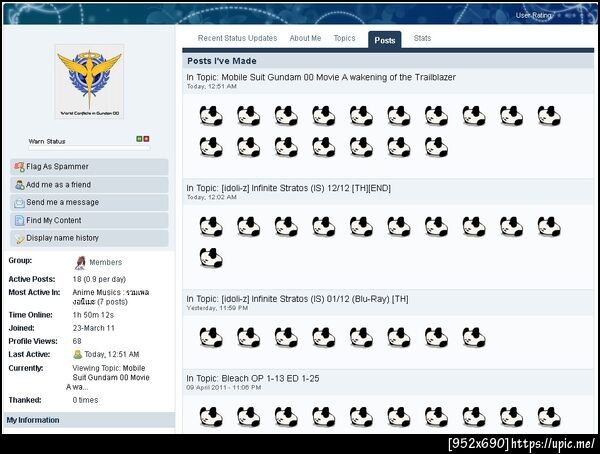The image size is (600, 454).
Task: Click first panda in Infinite Stratos 01/12 post
Action: tap(211, 337)
